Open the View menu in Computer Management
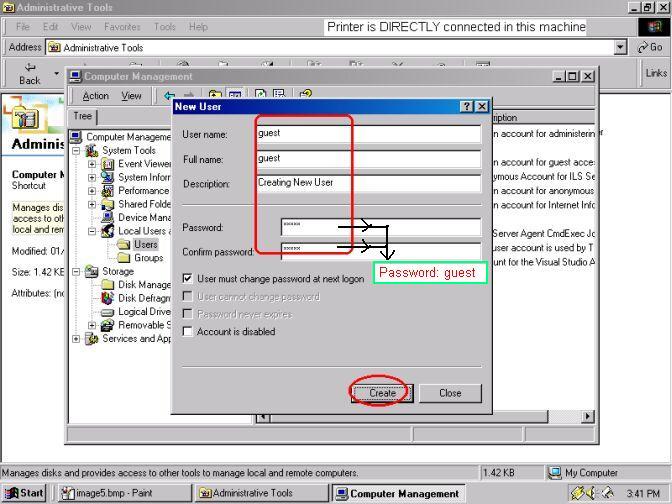Viewport: 672px width, 504px height. click(131, 96)
